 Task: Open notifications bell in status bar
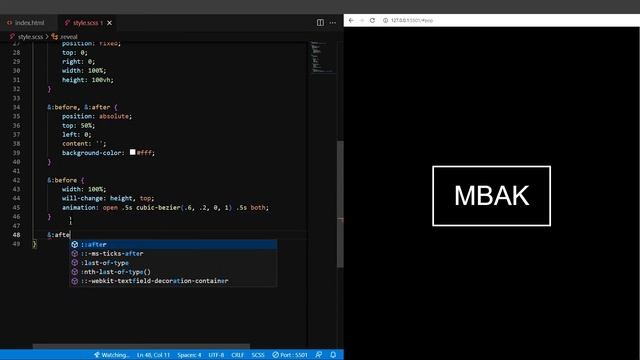333,355
